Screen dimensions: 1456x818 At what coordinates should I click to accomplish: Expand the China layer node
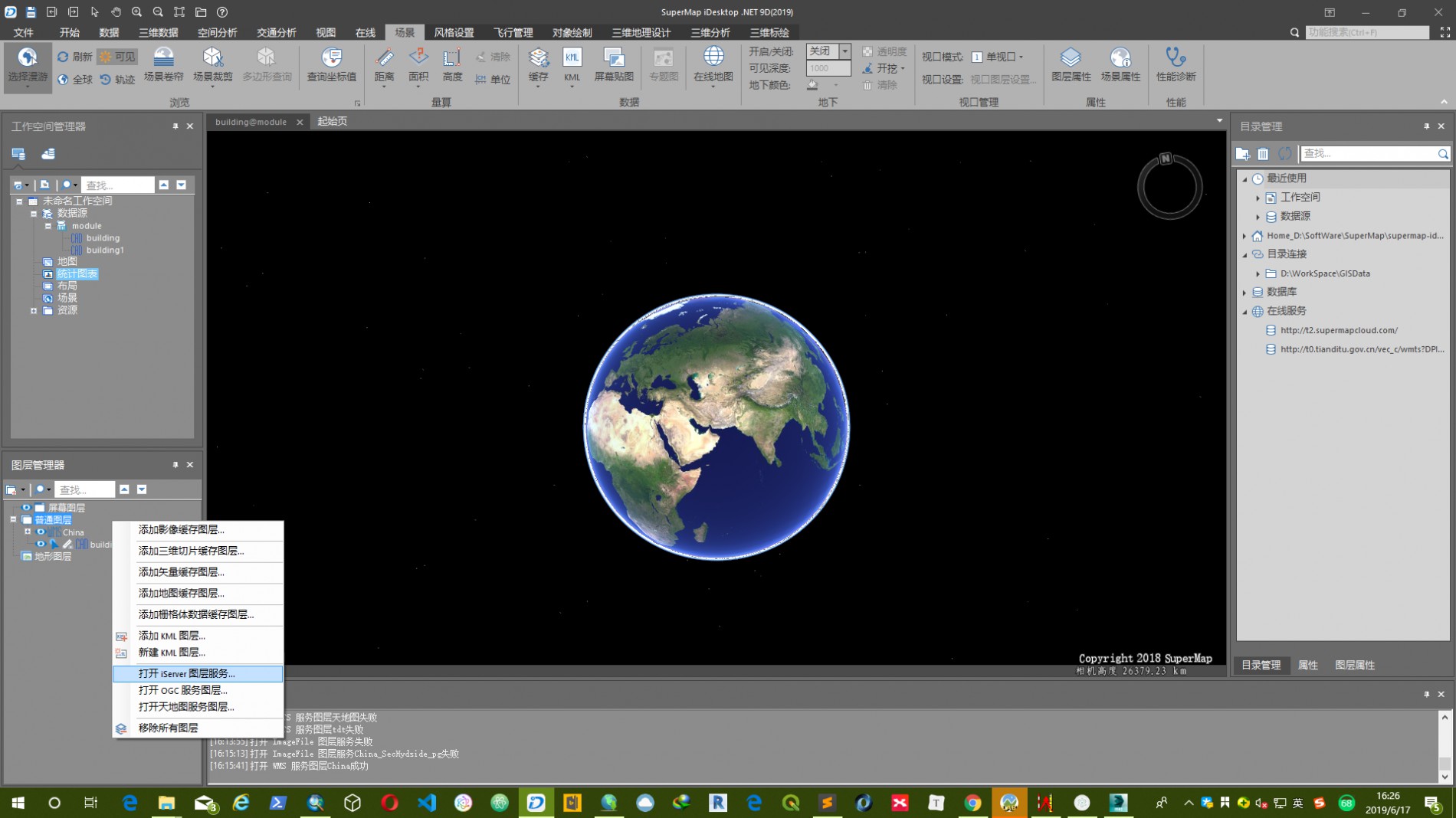[28, 532]
